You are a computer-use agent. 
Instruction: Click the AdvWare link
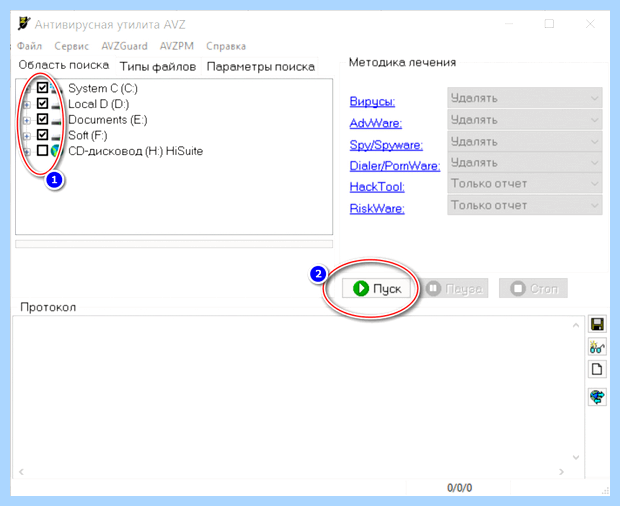(x=376, y=123)
